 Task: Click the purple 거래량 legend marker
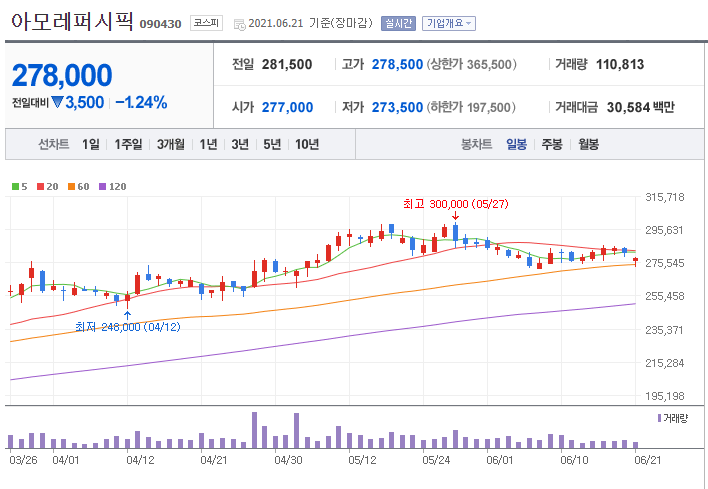tap(660, 418)
